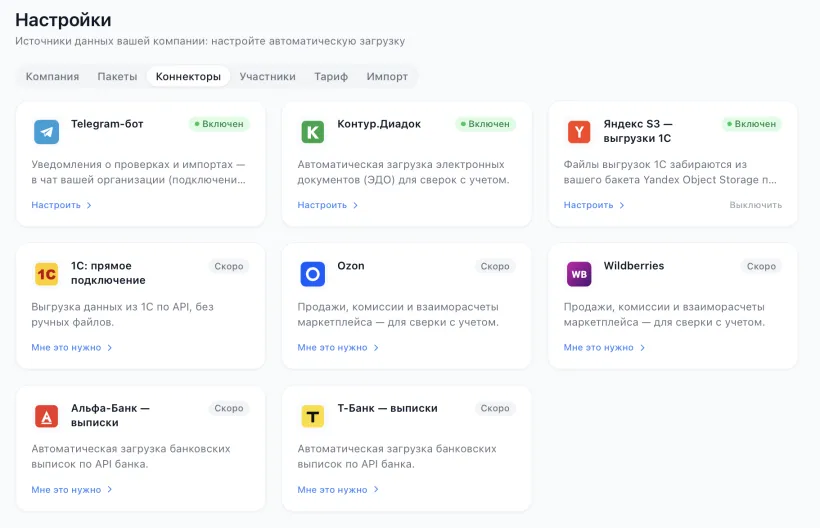Click the Настройки page heading
Viewport: 820px width, 528px height.
point(63,20)
